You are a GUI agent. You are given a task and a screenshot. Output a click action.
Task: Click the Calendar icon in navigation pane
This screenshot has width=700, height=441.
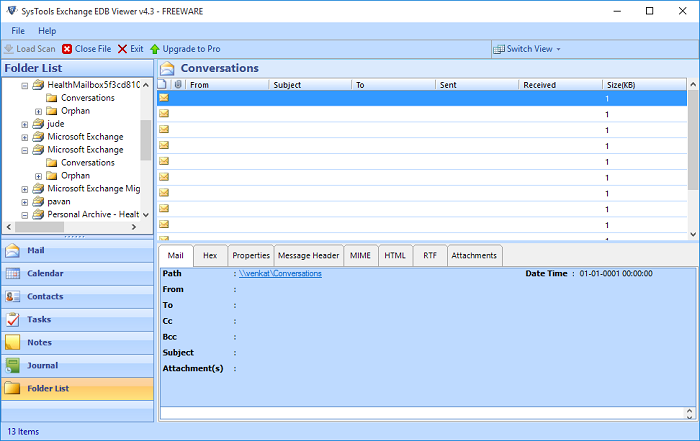tap(12, 274)
